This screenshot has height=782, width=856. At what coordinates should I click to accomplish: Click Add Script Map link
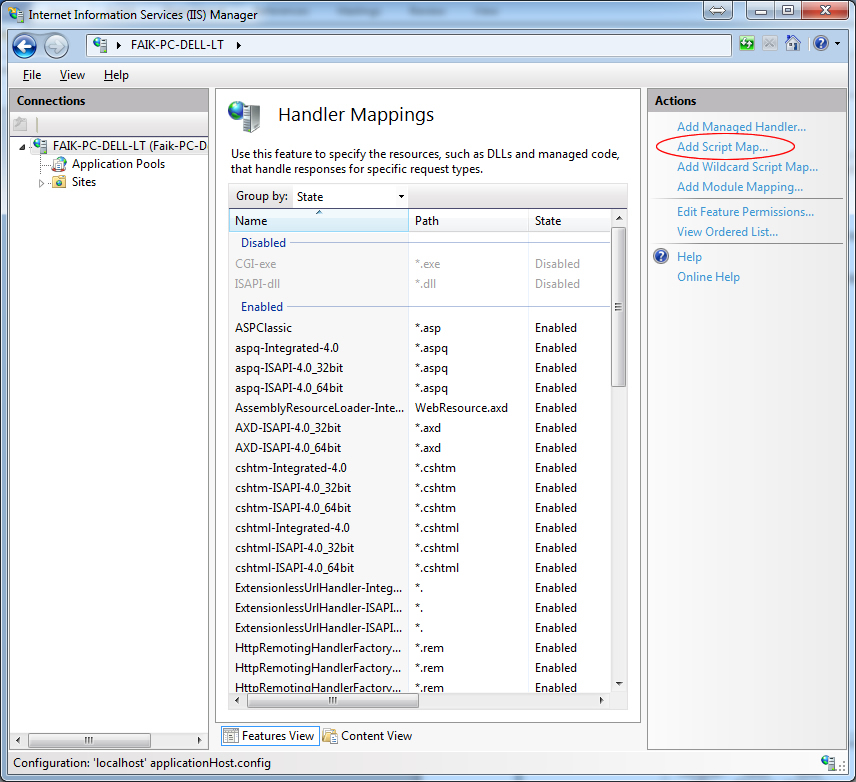pos(722,147)
